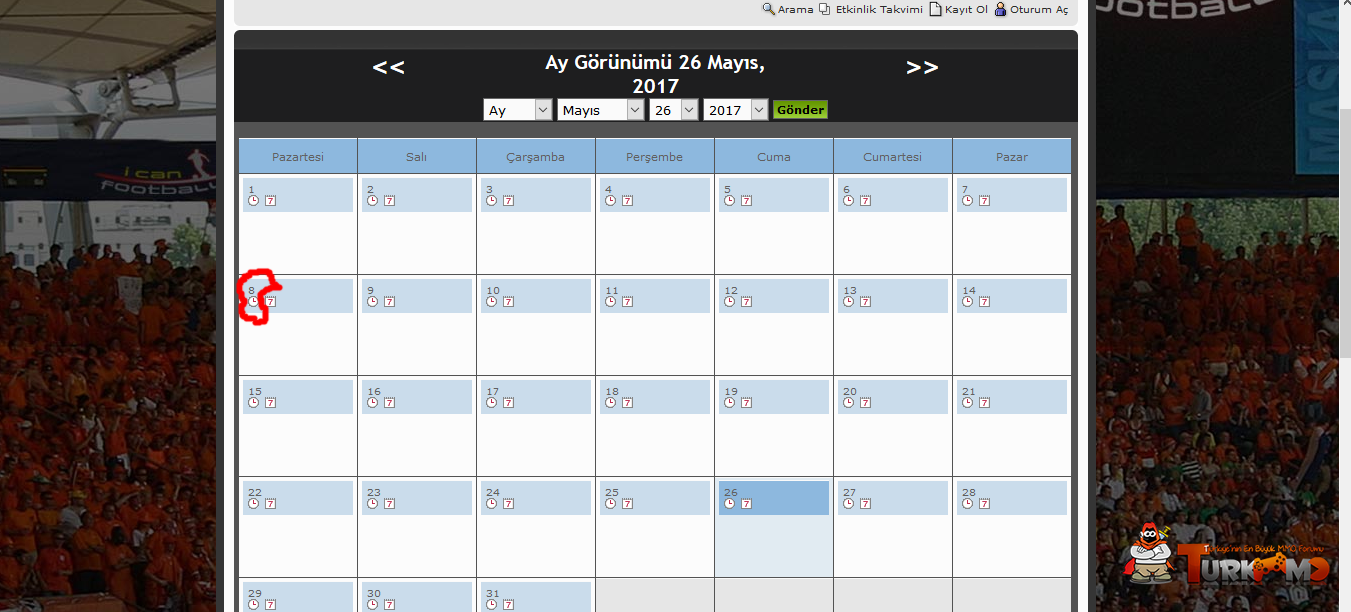This screenshot has height=612, width=1351.
Task: Click the Pazar column header
Action: (1011, 157)
